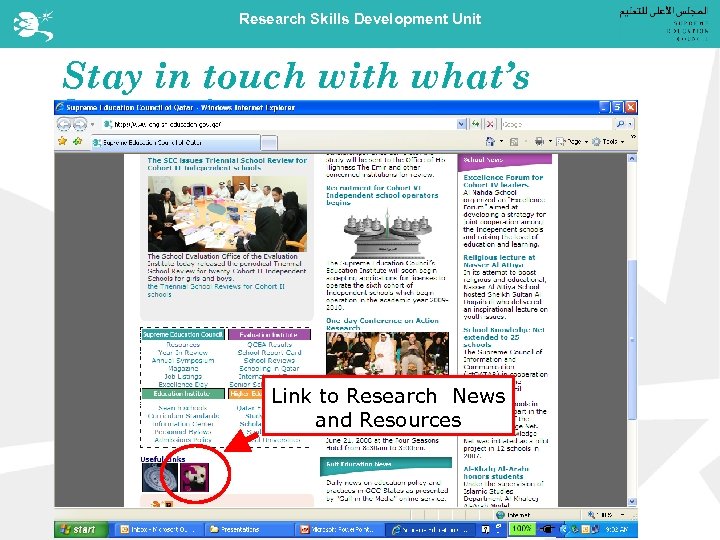Switch to Presentations folder taskbar button
Screen dimensions: 720x540
pos(248,529)
